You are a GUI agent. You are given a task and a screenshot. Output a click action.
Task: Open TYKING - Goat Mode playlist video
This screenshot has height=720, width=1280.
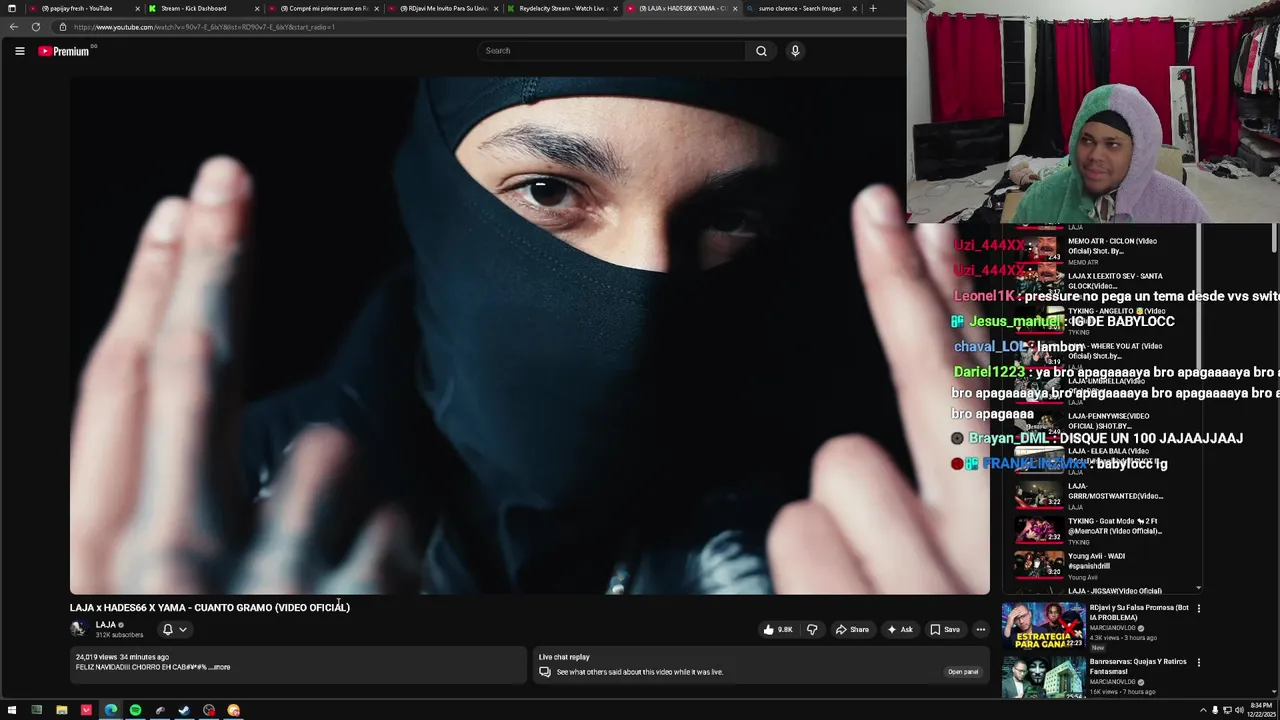pos(1105,530)
